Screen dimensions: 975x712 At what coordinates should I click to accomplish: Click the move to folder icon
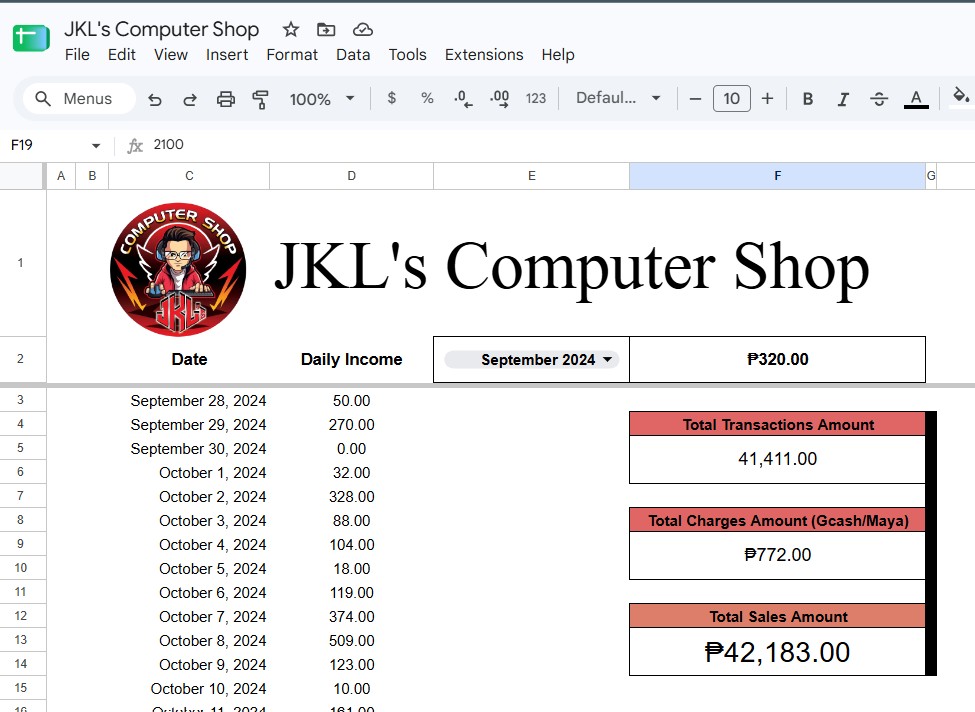coord(326,29)
